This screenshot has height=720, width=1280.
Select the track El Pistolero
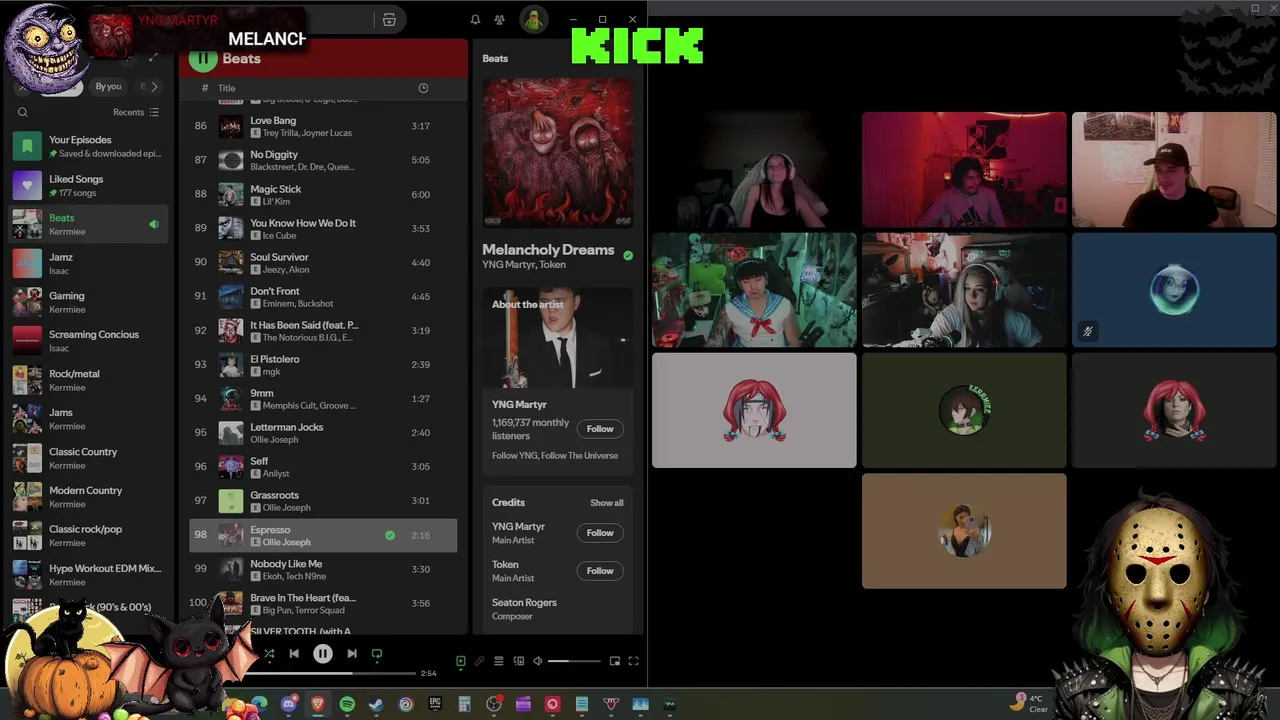[x=323, y=364]
